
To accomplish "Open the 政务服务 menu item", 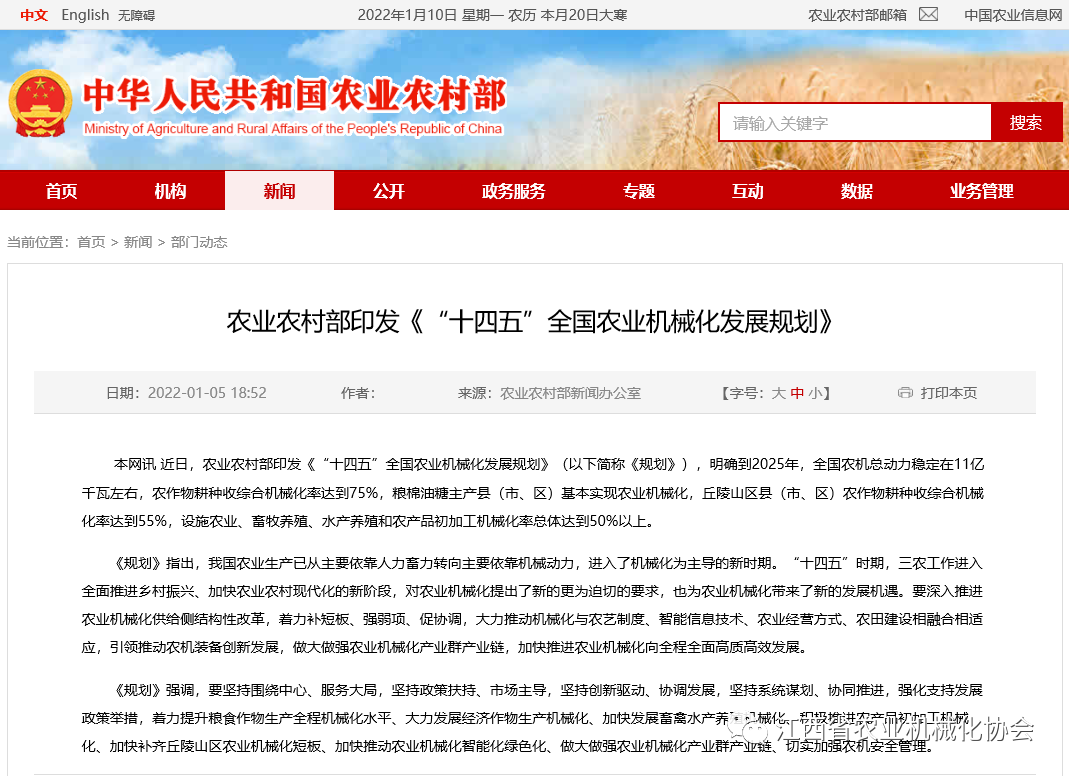I will pos(513,191).
